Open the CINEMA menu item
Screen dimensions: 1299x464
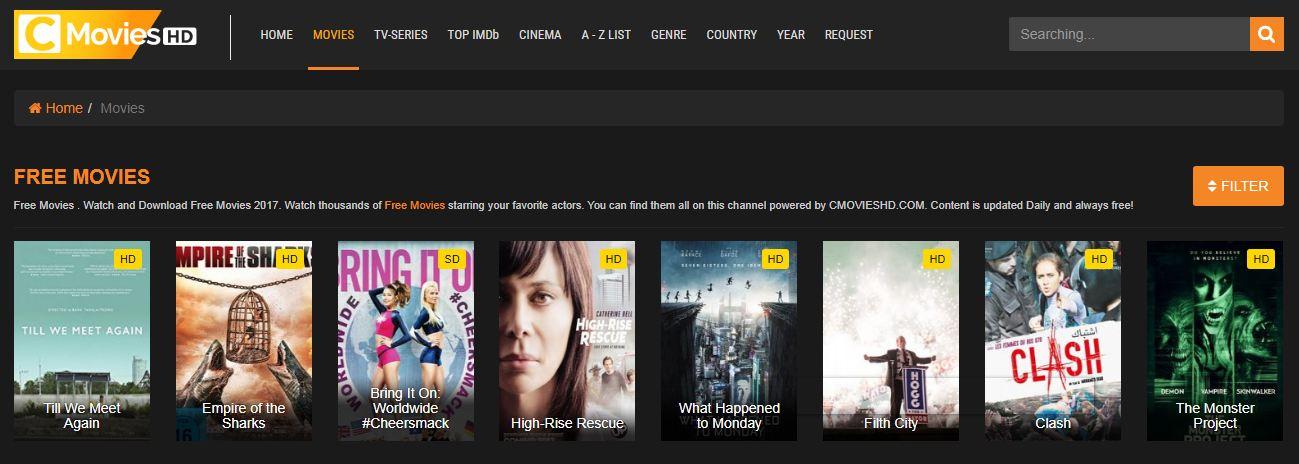[540, 35]
